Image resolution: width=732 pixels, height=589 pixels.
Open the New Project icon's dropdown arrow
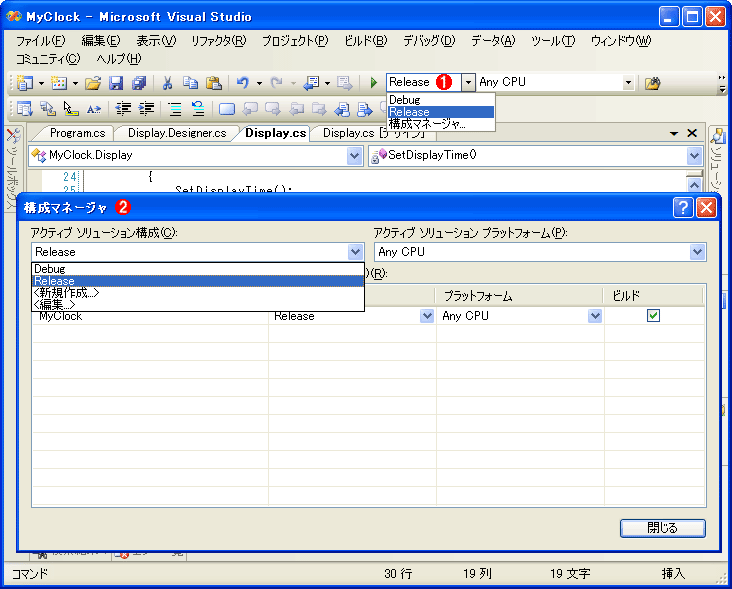point(41,84)
